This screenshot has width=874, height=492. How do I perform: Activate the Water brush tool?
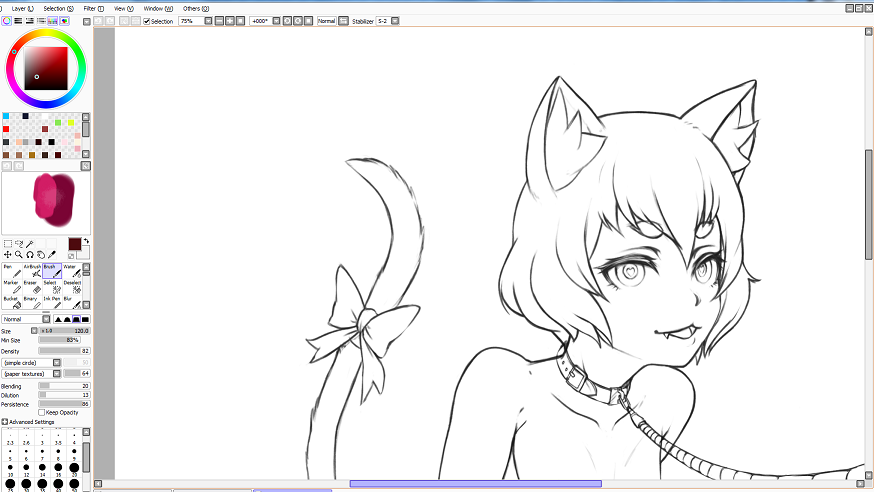click(x=71, y=271)
